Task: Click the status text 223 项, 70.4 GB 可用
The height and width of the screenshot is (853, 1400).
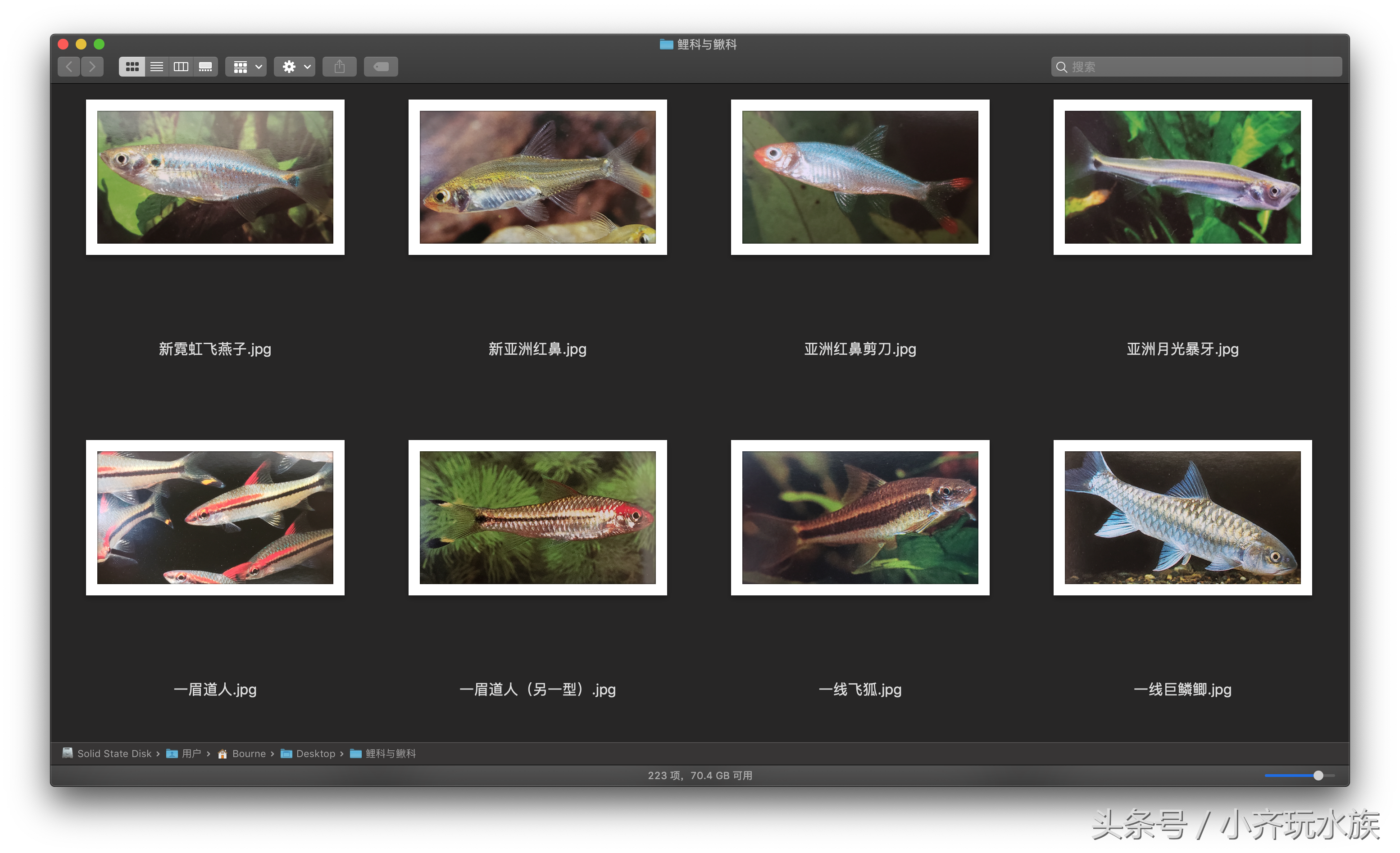Action: pyautogui.click(x=700, y=776)
